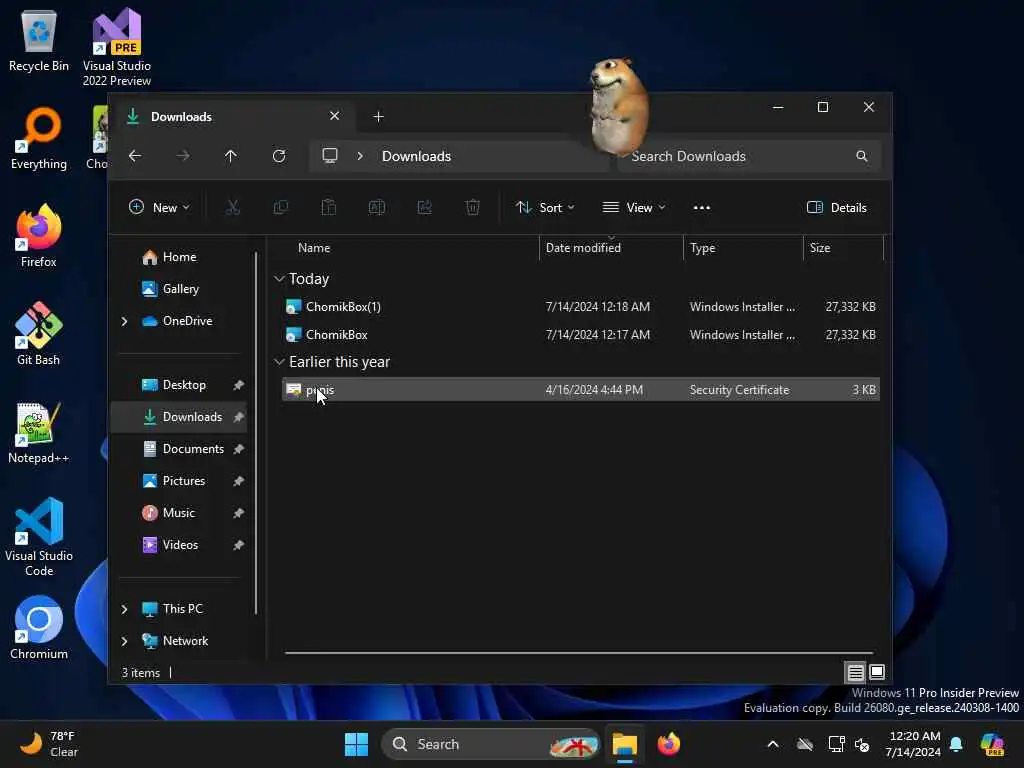
Task: Open the New item menu
Action: point(159,208)
